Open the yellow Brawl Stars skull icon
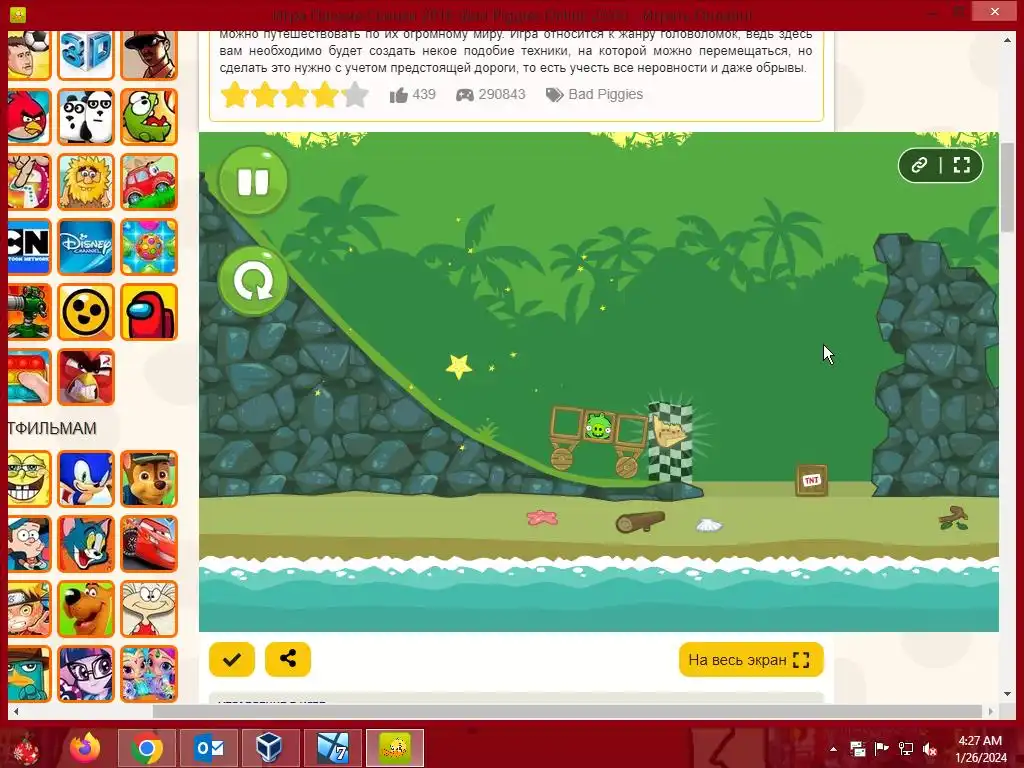 (86, 312)
